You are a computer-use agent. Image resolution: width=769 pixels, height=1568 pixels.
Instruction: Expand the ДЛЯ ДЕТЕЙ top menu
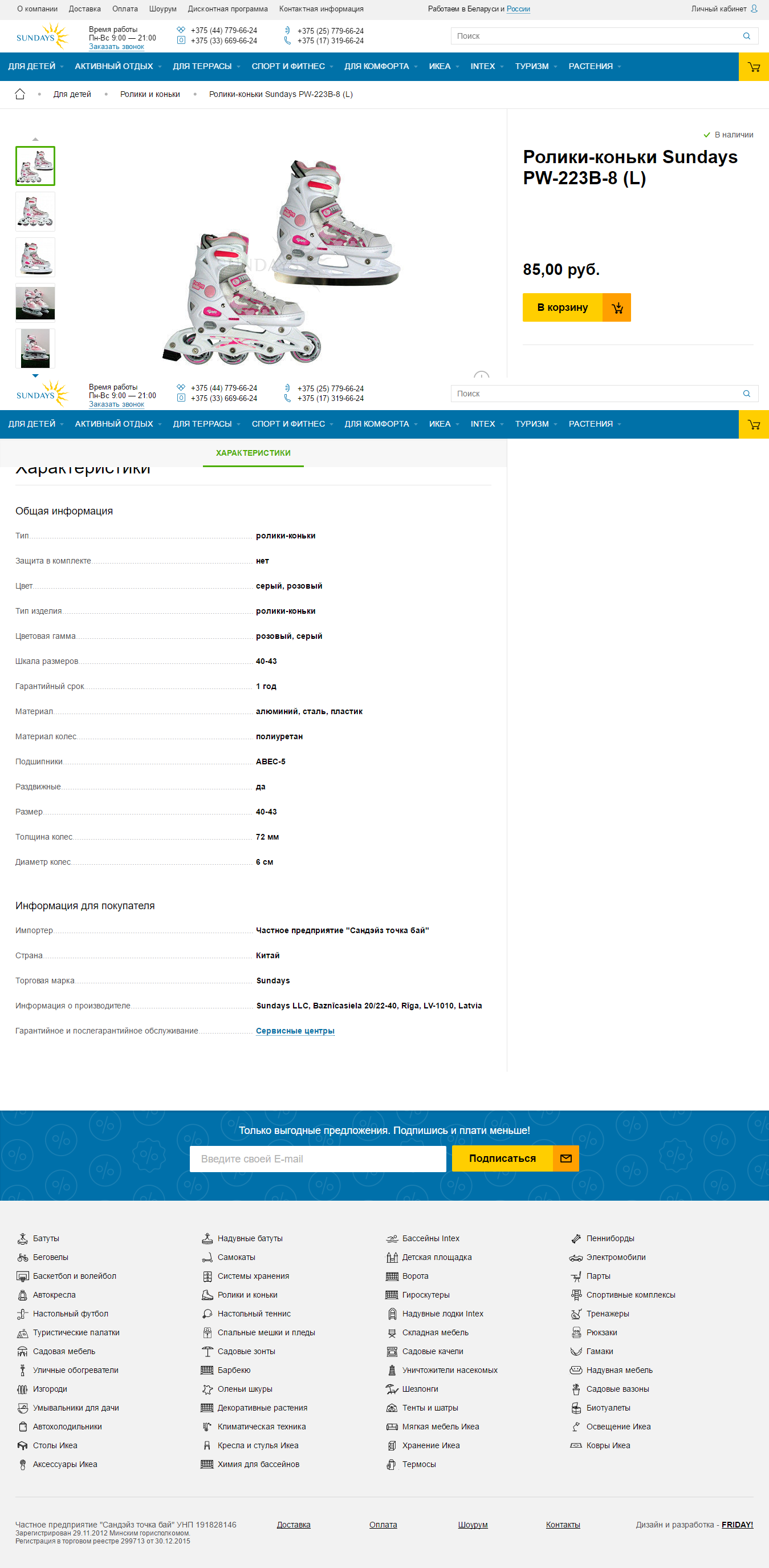click(x=35, y=66)
